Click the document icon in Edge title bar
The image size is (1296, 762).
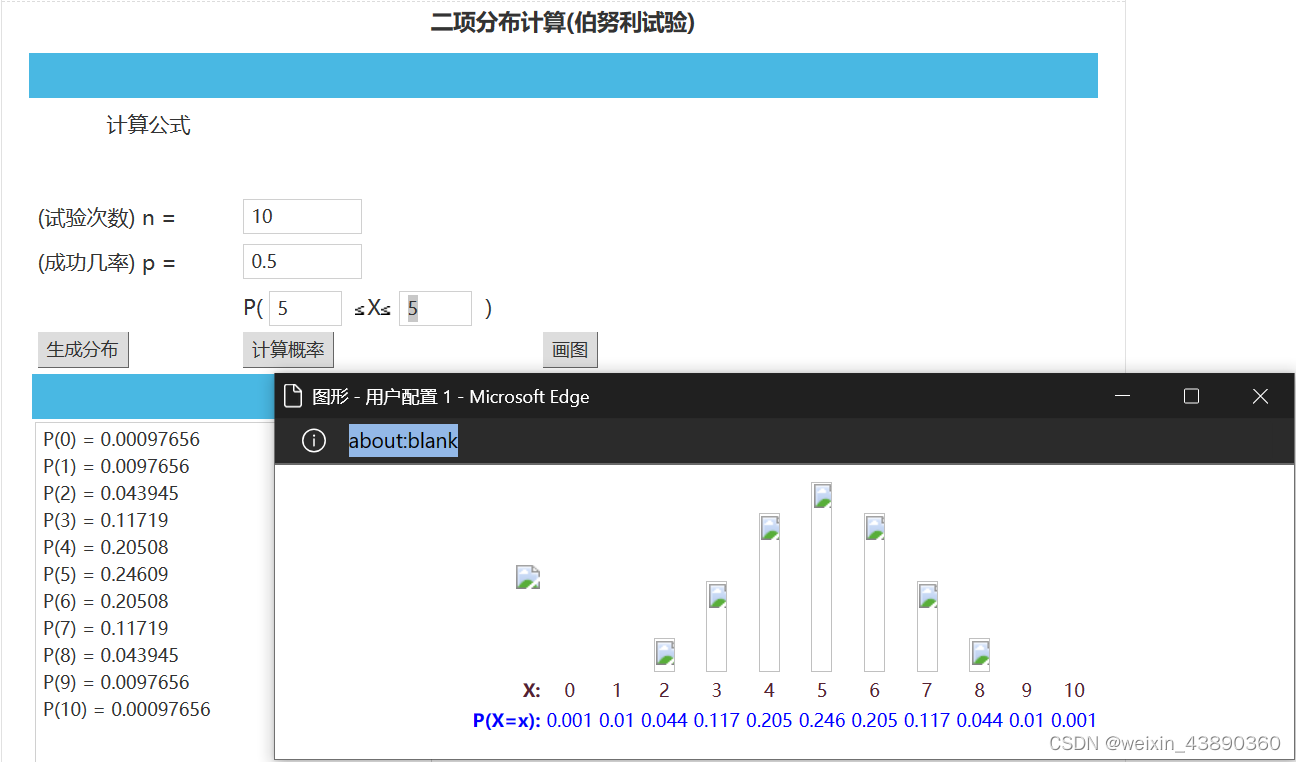293,396
